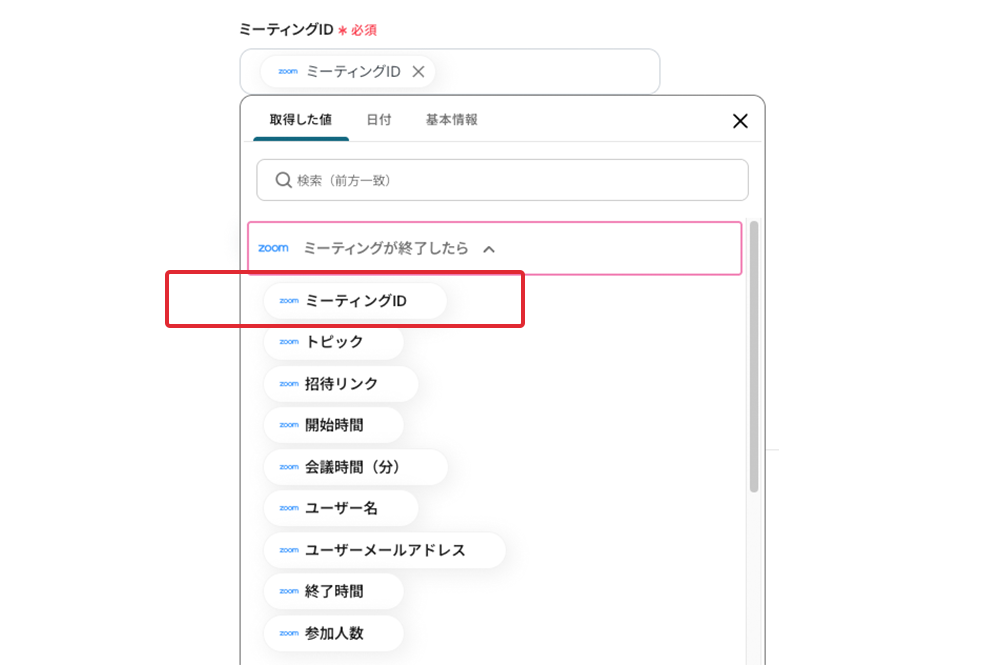Pick the 開始時間 value
The width and height of the screenshot is (1000, 665).
coord(333,425)
